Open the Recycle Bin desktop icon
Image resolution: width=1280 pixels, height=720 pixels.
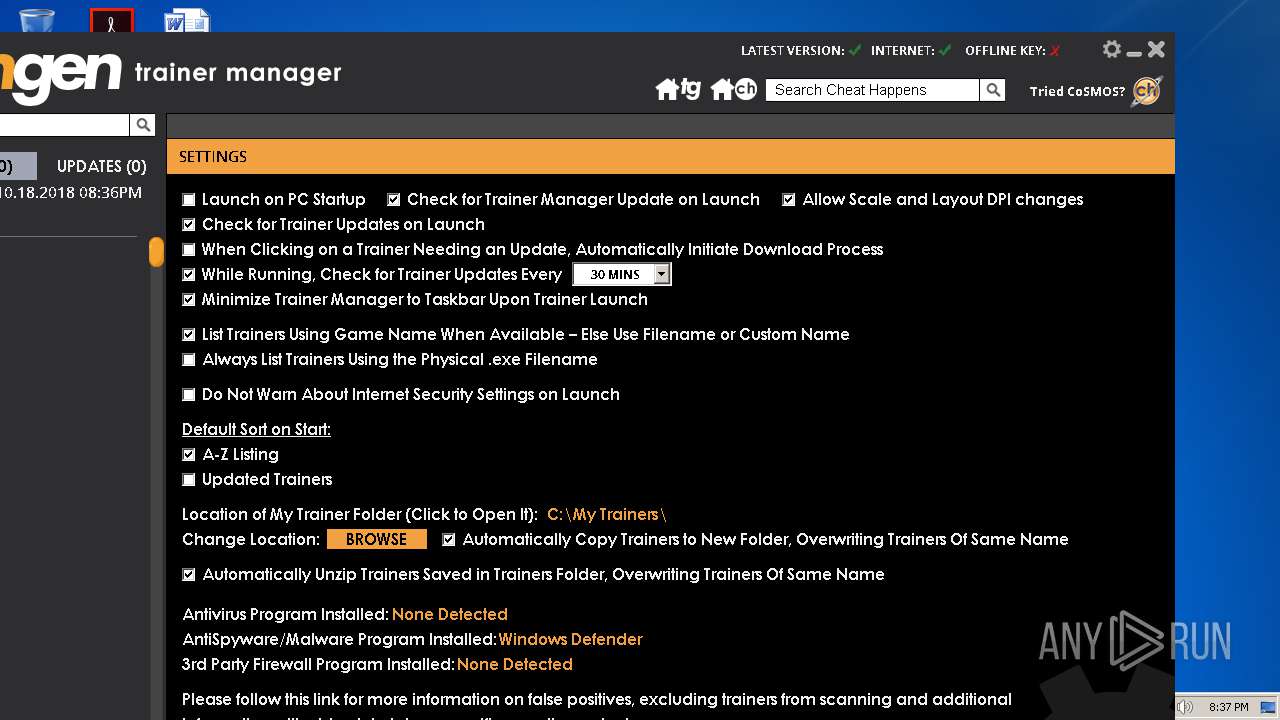pos(37,18)
